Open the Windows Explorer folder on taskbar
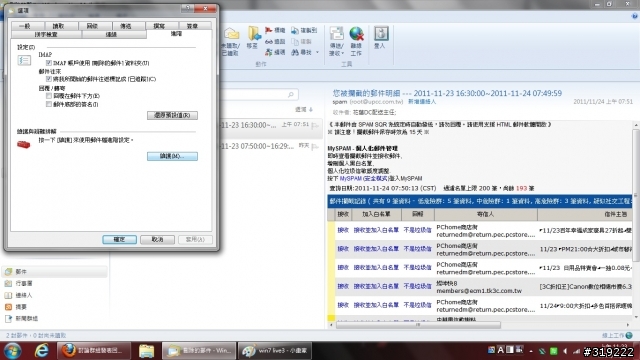This screenshot has height=360, width=640. click(146, 350)
